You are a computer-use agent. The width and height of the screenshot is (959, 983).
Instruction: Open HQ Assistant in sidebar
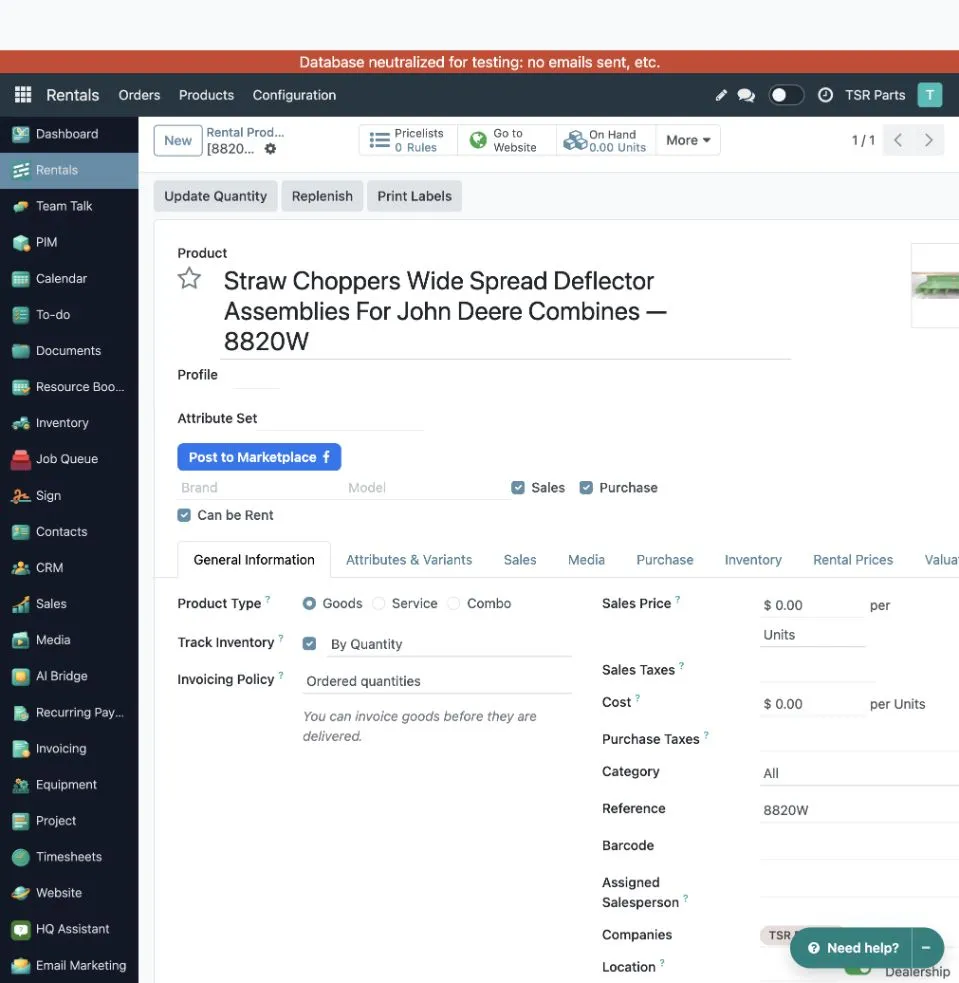point(69,929)
